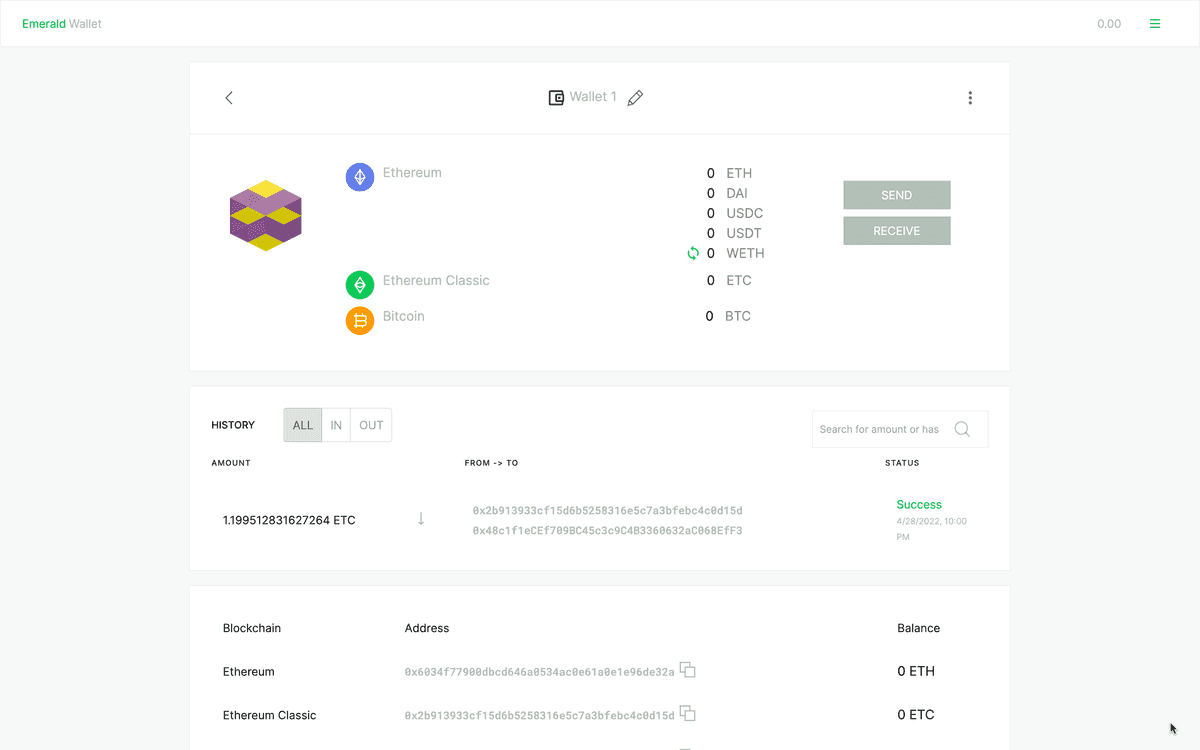
Task: Select the Ethereum logo icon
Action: tap(359, 176)
